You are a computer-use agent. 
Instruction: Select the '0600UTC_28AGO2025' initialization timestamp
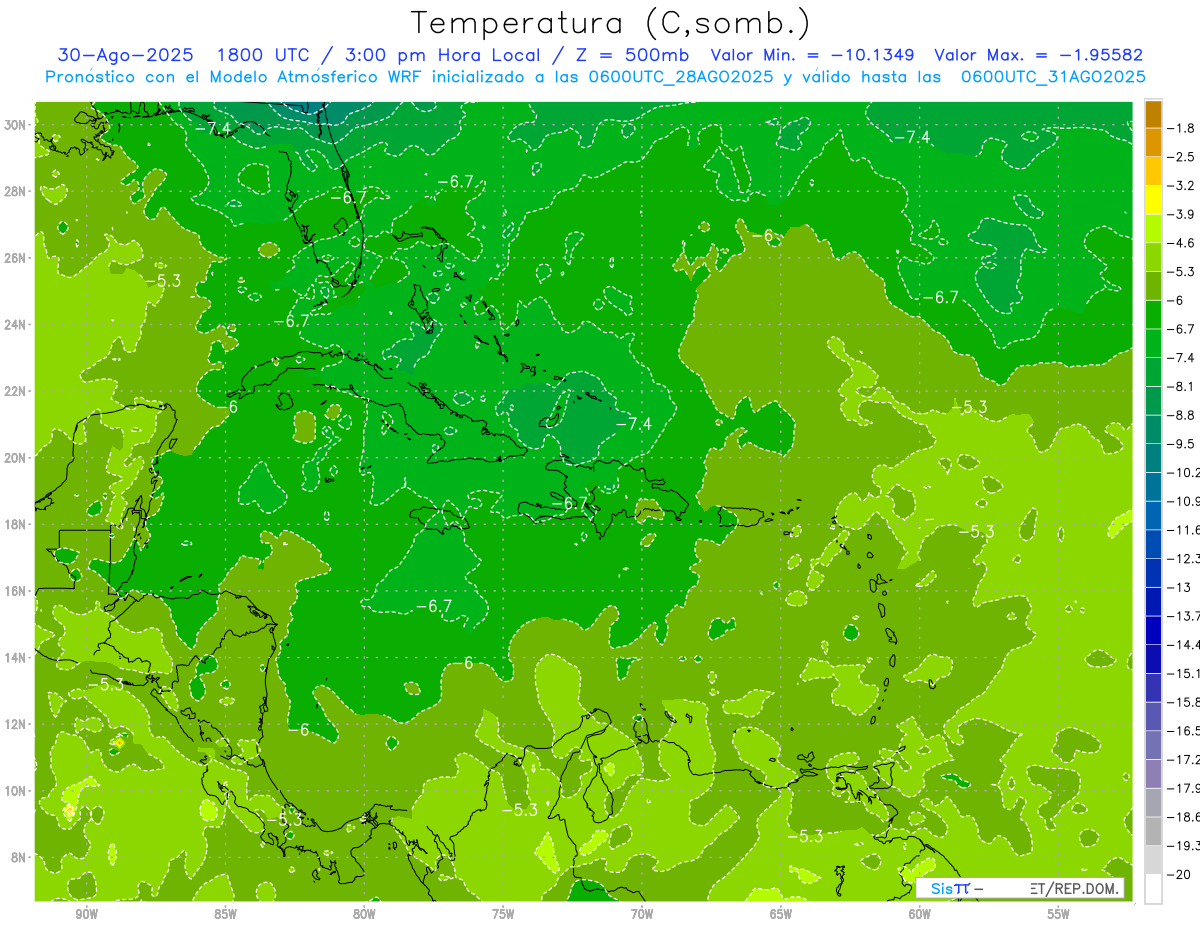pyautogui.click(x=682, y=77)
